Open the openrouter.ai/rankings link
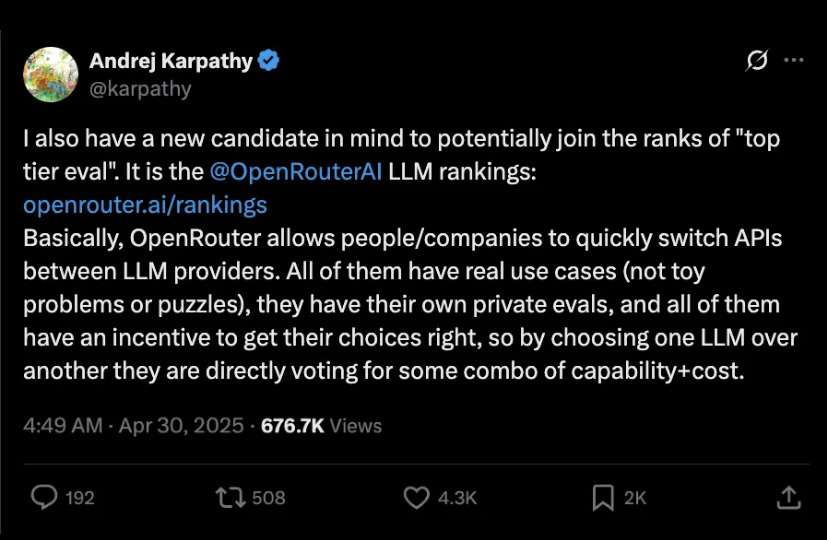Screen dimensions: 827x540 145,205
